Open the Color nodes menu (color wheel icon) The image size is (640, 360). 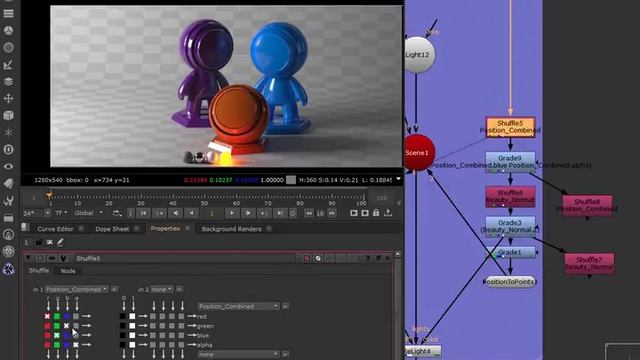click(8, 30)
